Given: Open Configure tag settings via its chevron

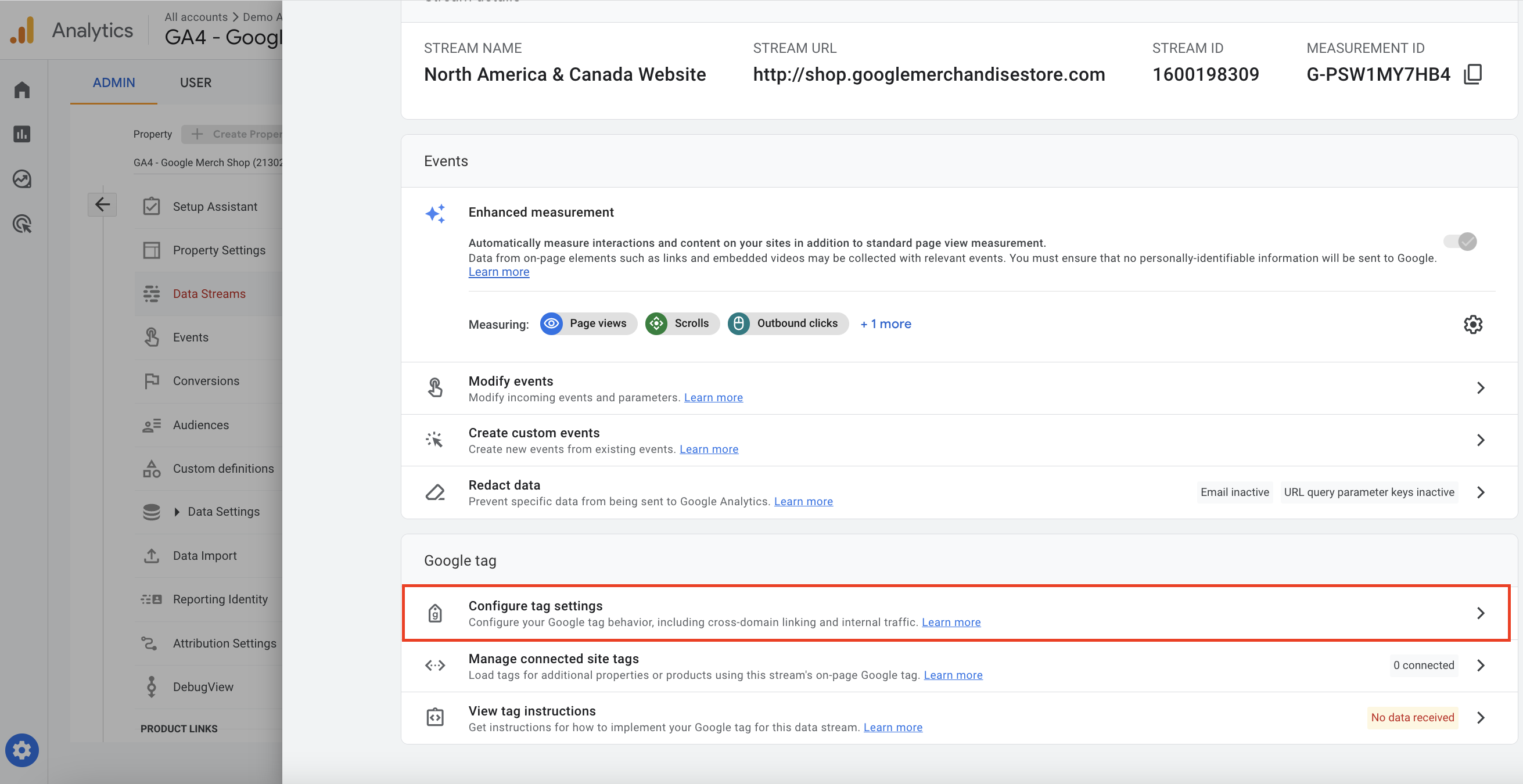Looking at the screenshot, I should tap(1481, 613).
